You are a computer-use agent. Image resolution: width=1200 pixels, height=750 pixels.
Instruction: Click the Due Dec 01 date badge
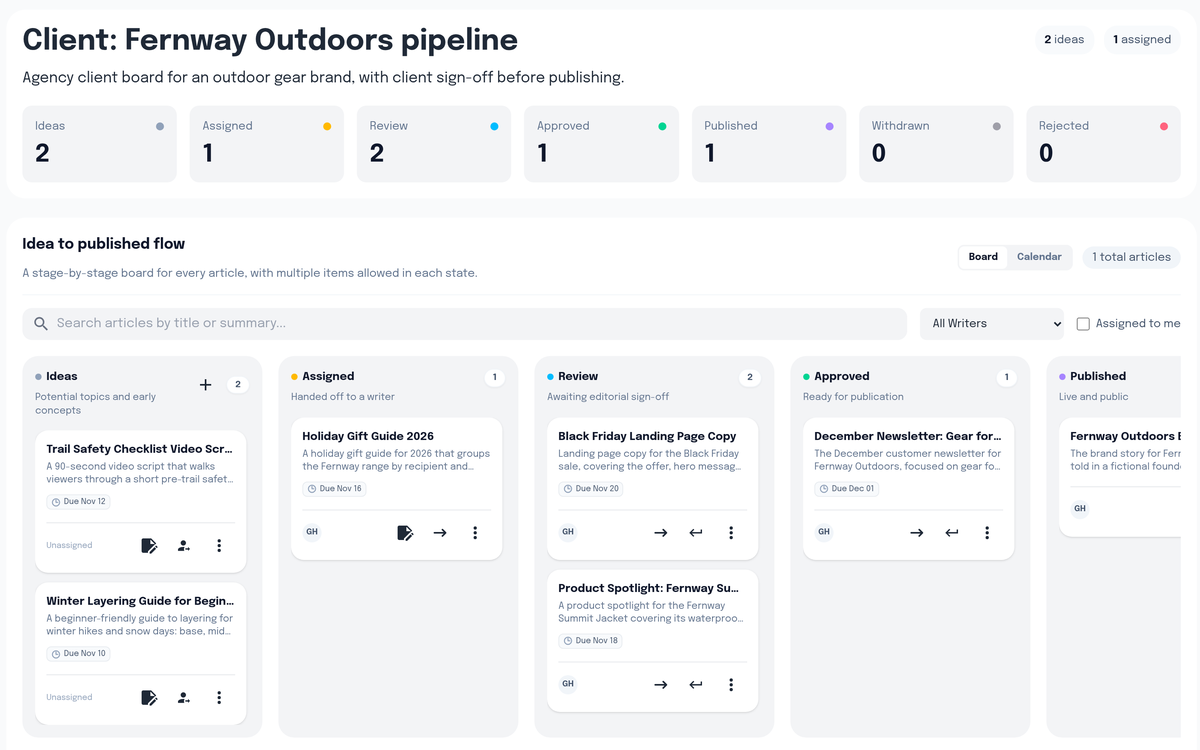click(847, 489)
